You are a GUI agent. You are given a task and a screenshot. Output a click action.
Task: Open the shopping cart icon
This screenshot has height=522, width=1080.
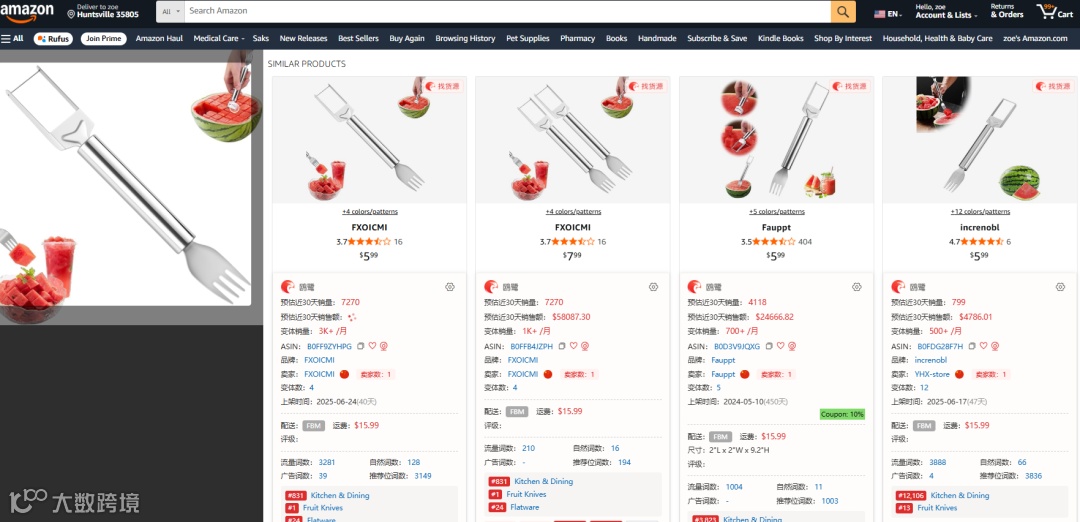[x=1054, y=12]
